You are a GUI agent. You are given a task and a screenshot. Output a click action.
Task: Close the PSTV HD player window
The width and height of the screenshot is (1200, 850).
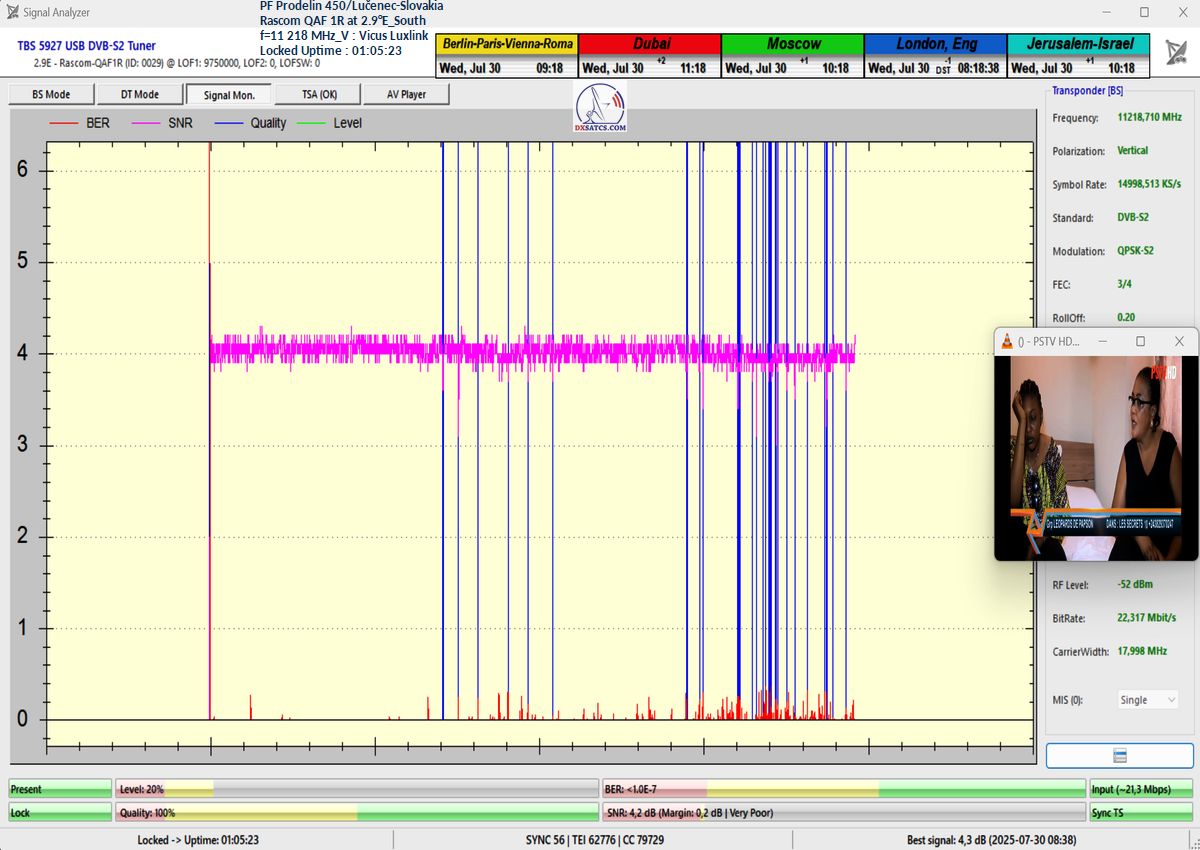click(1179, 342)
